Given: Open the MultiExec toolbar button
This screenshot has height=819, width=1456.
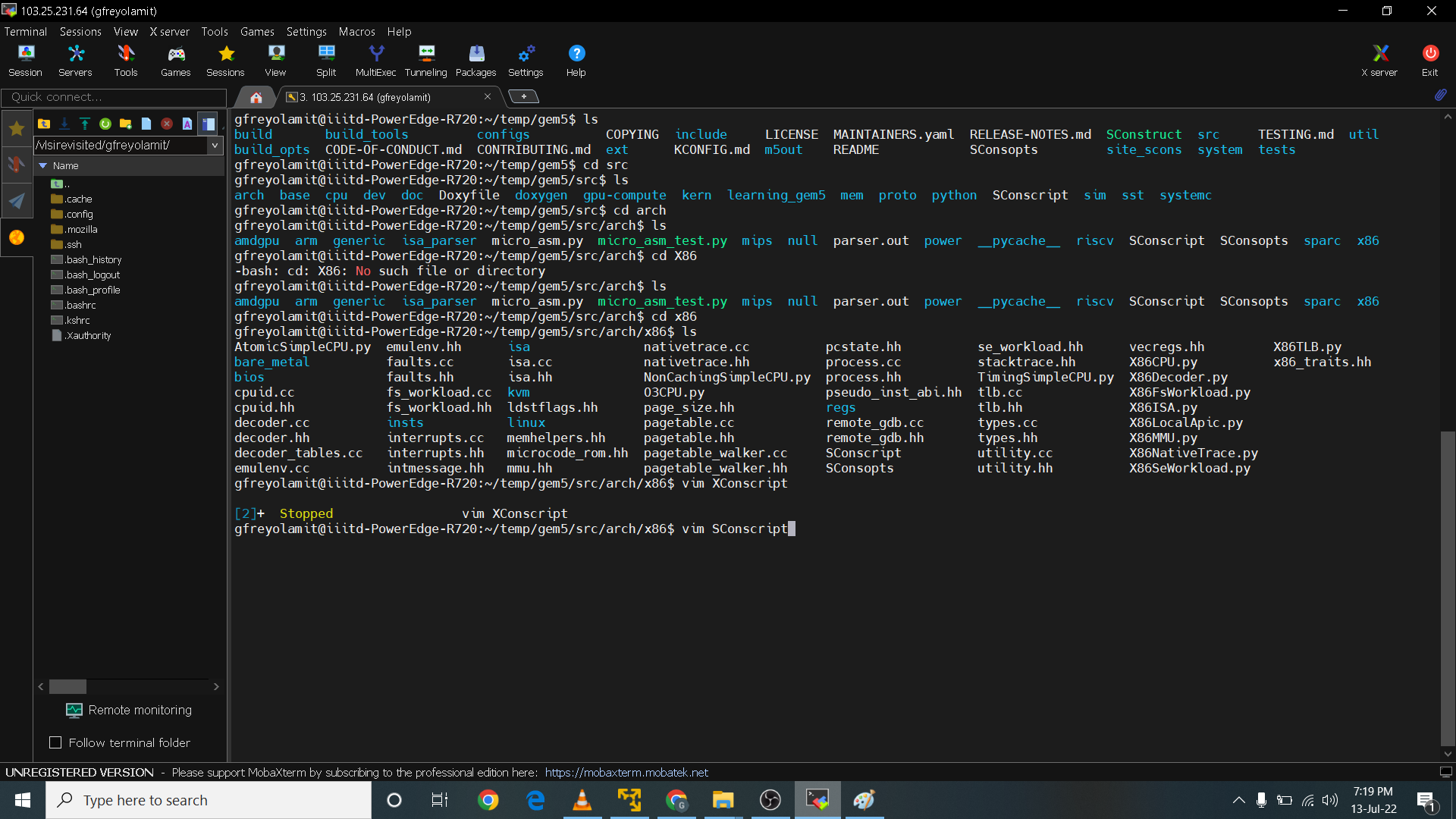Looking at the screenshot, I should coord(375,61).
